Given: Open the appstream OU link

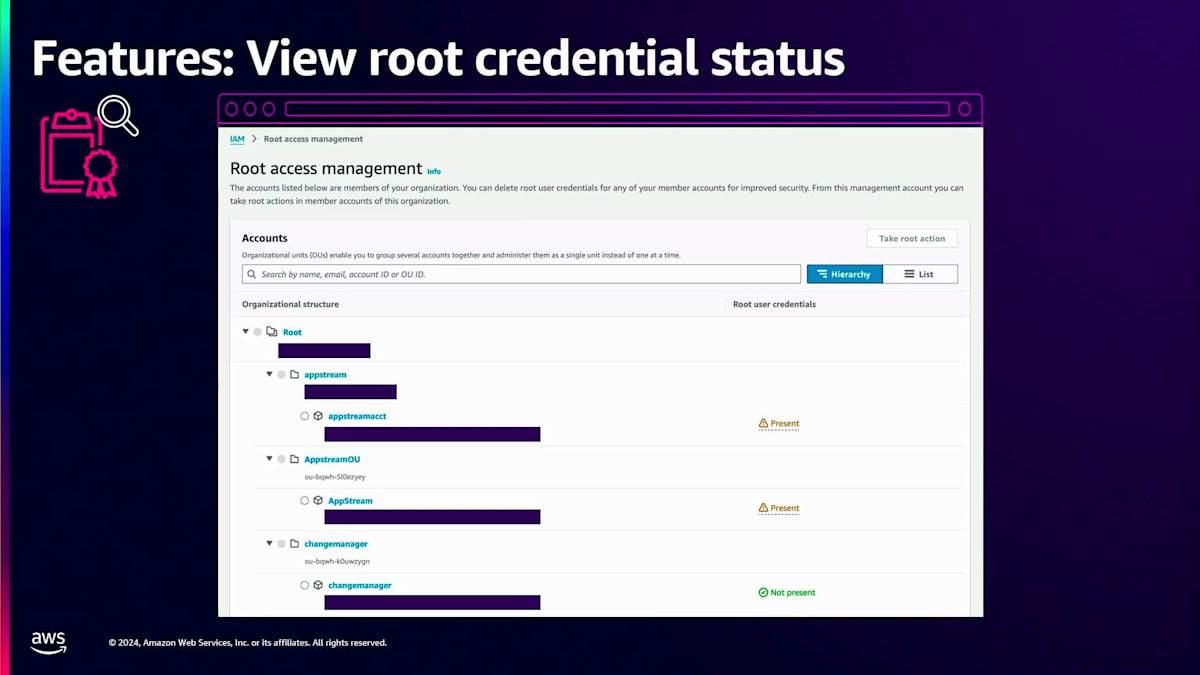Looking at the screenshot, I should click(325, 375).
